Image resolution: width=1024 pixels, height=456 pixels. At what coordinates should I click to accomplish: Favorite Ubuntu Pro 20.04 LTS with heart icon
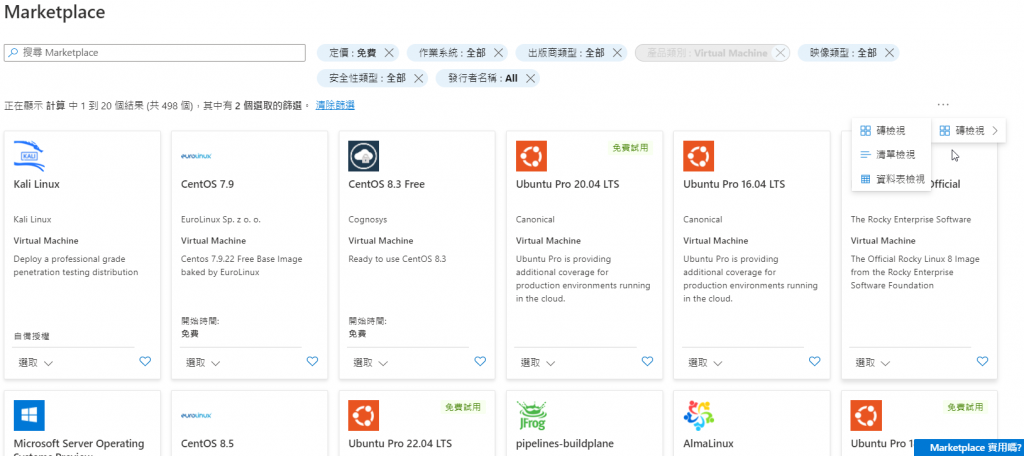pos(647,361)
